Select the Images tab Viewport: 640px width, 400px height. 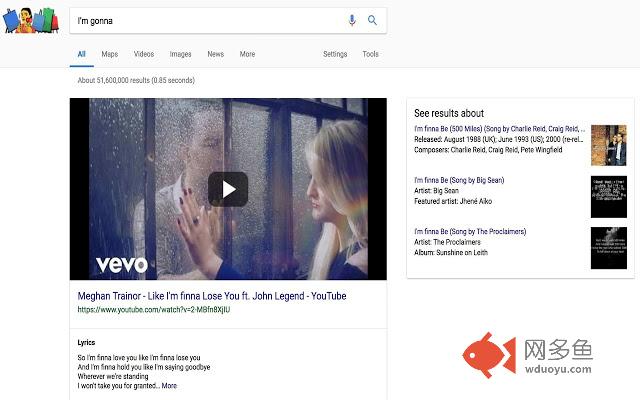pyautogui.click(x=180, y=54)
